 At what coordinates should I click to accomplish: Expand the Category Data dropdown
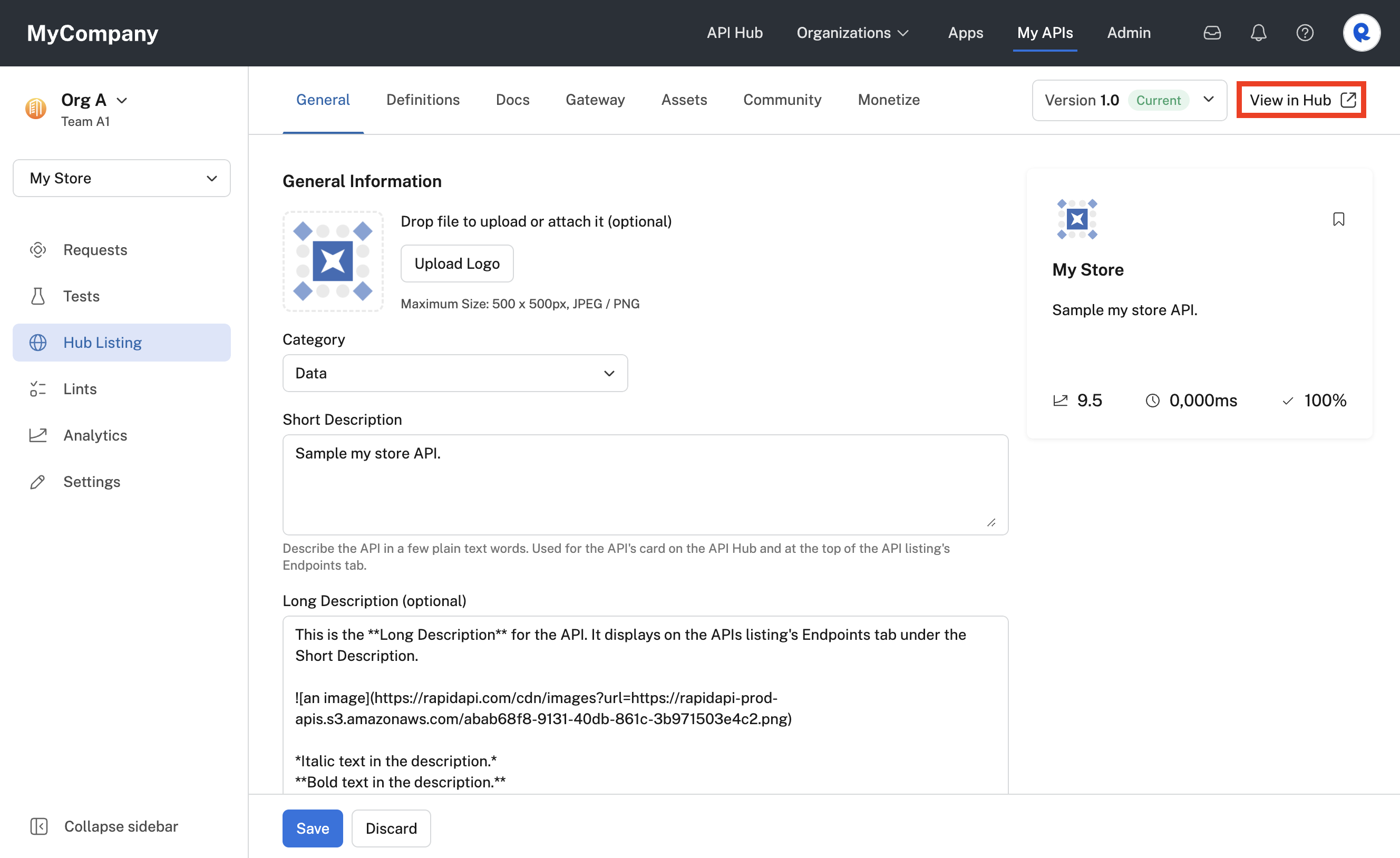pos(454,373)
